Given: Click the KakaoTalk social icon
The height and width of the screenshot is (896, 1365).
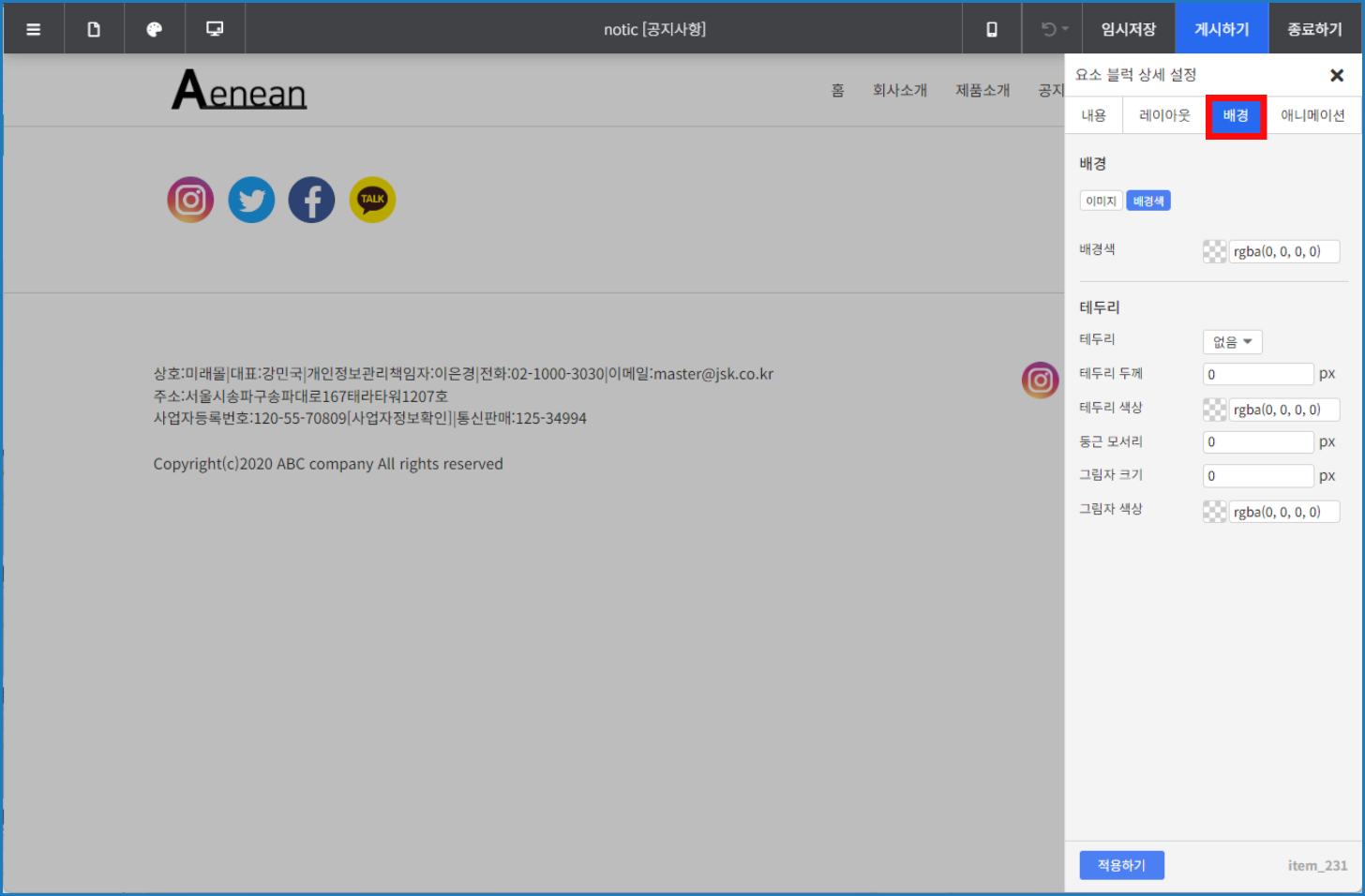Looking at the screenshot, I should 372,199.
